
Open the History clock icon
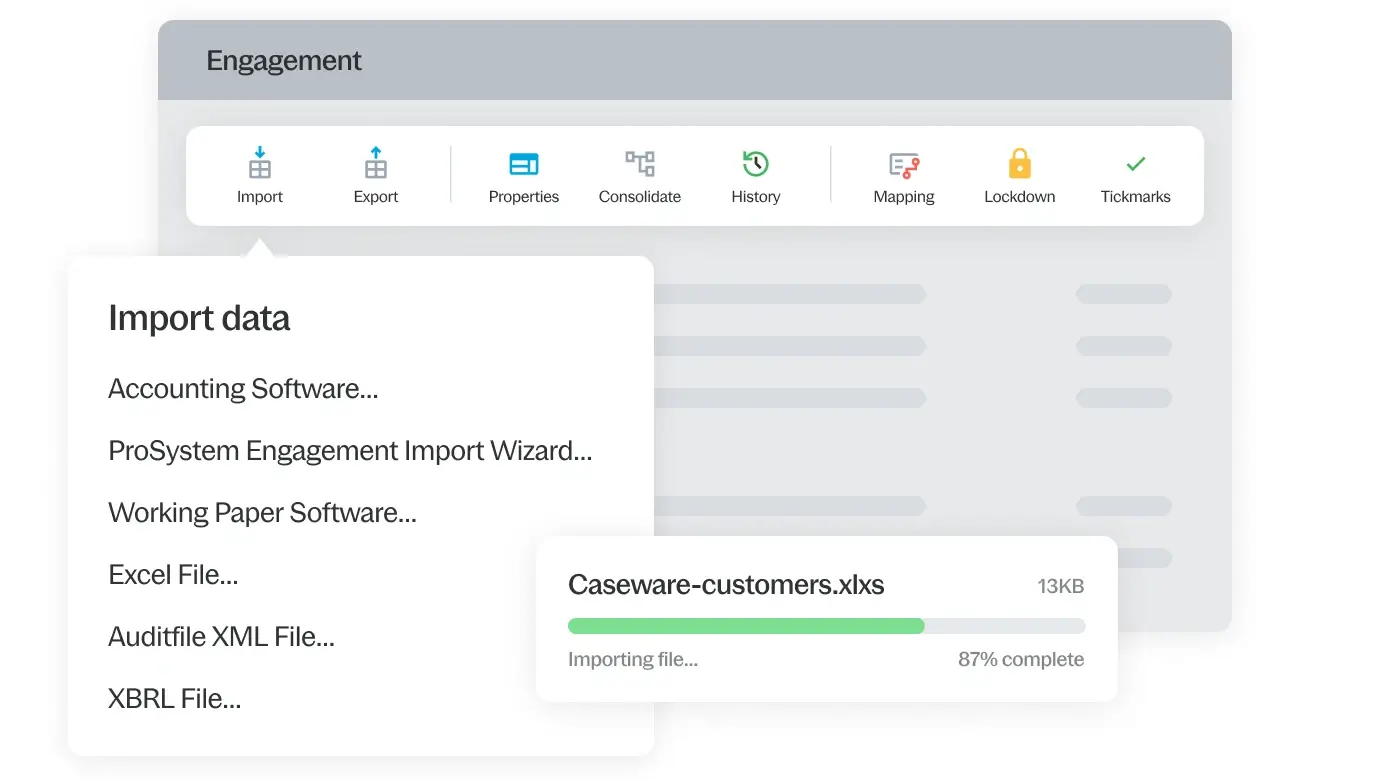coord(756,164)
